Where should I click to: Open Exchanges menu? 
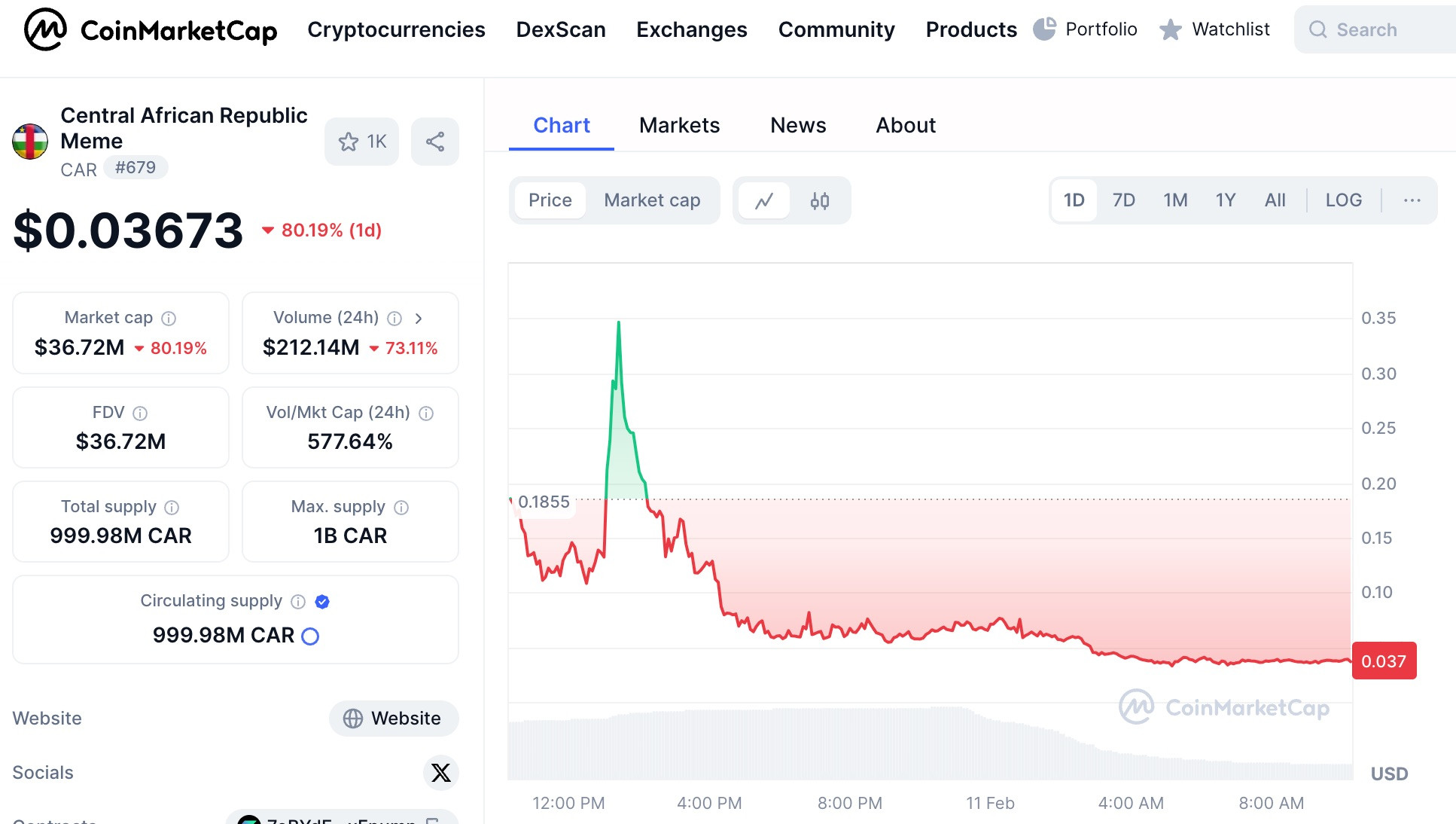coord(692,29)
